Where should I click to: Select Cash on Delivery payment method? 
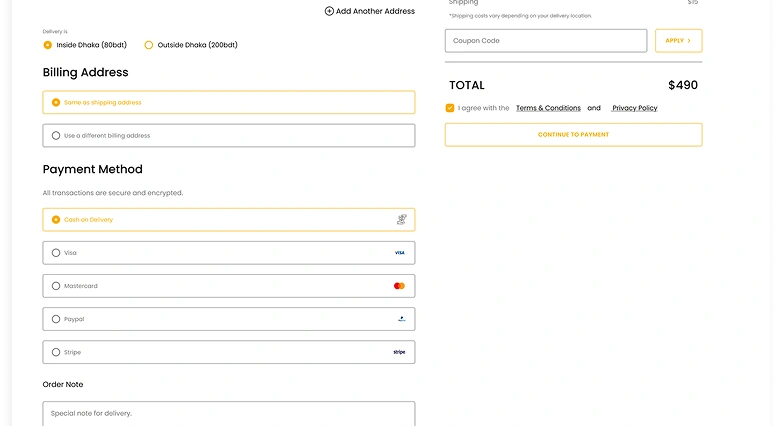[56, 219]
